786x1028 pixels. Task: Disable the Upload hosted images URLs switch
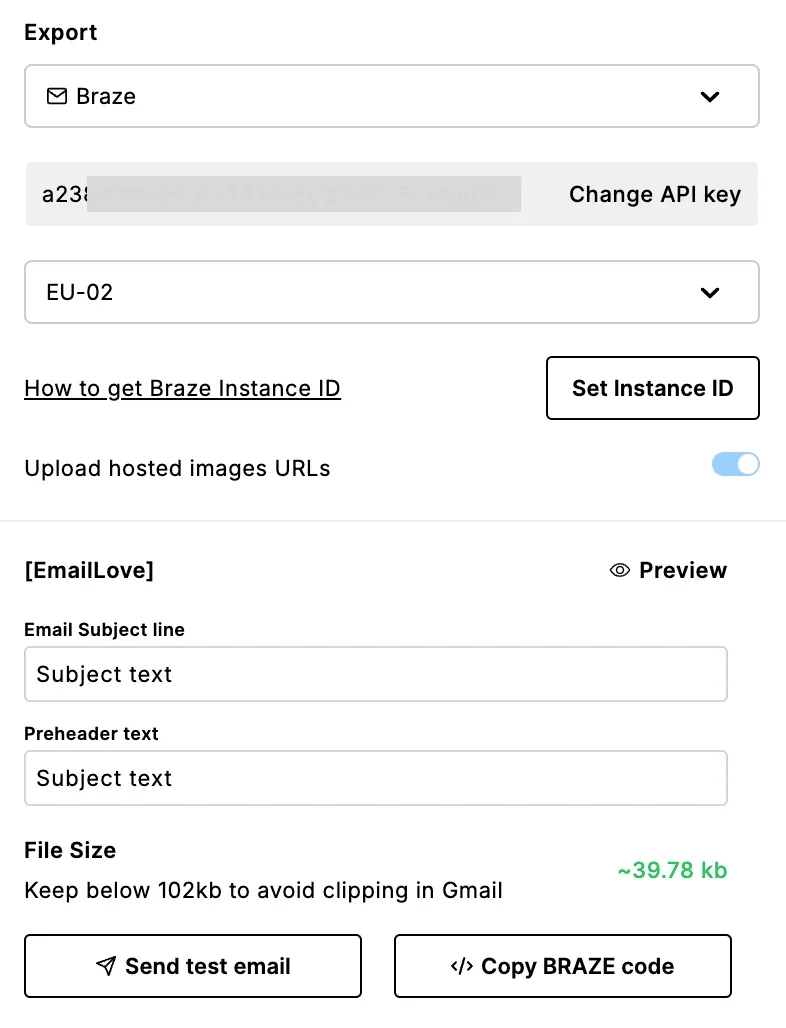click(x=736, y=465)
